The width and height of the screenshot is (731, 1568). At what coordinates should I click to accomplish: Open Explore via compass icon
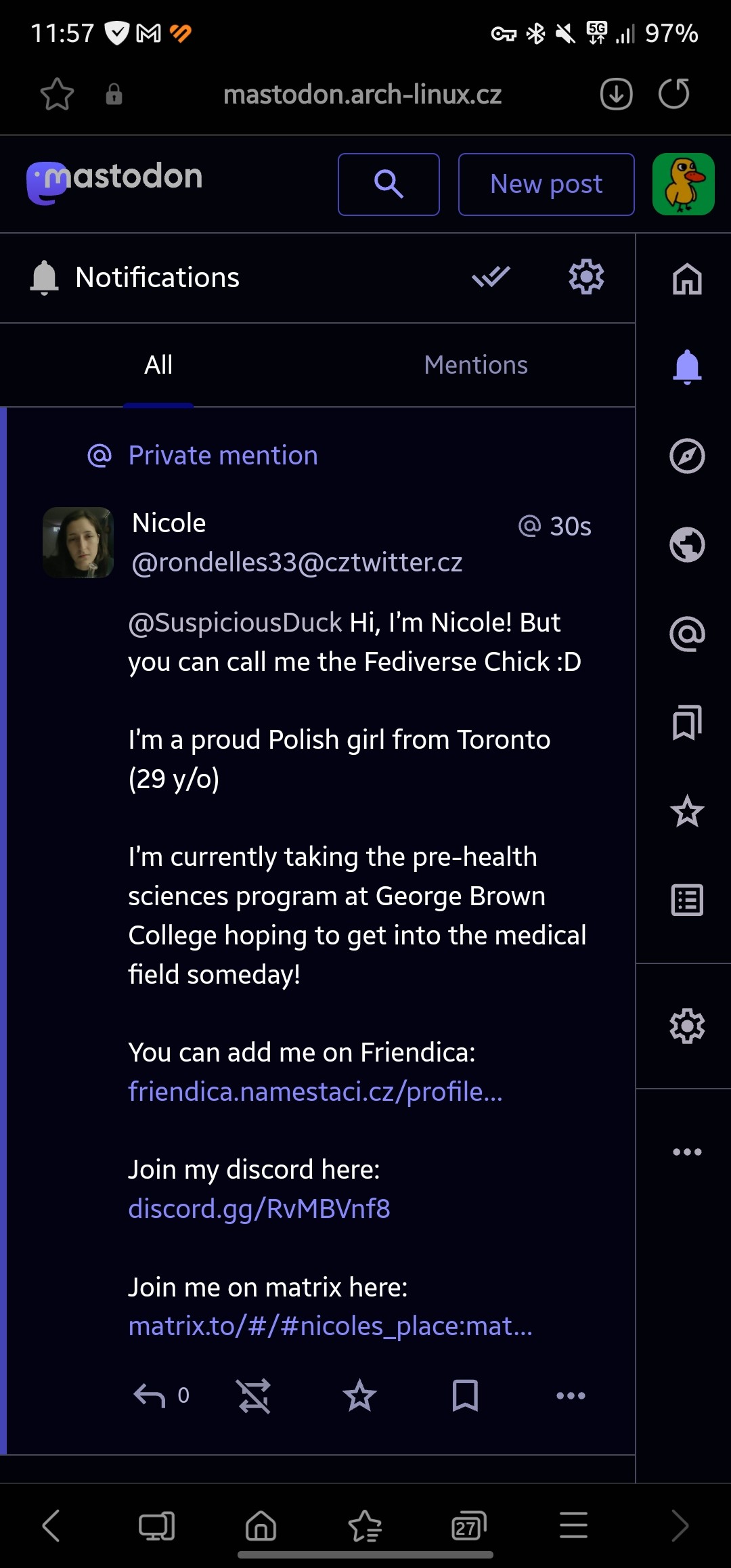(x=687, y=456)
